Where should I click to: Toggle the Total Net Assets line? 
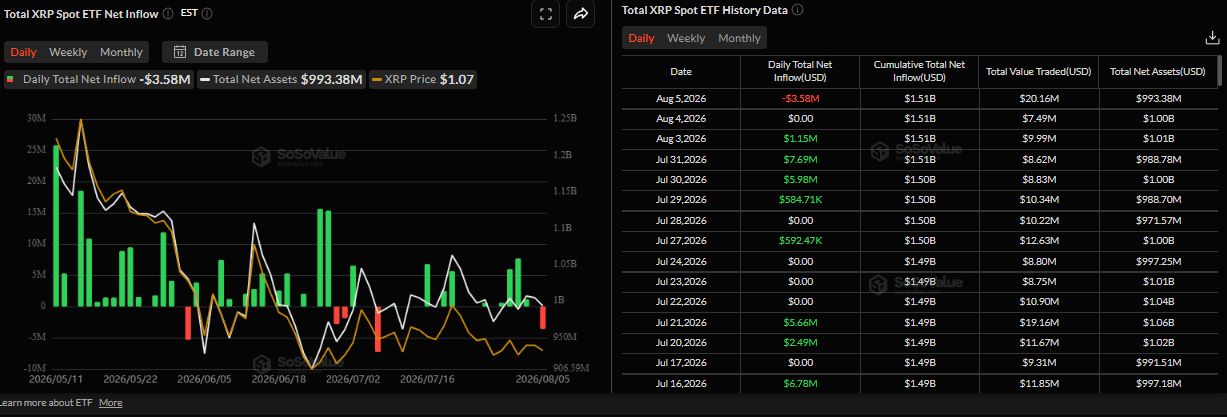(x=281, y=79)
